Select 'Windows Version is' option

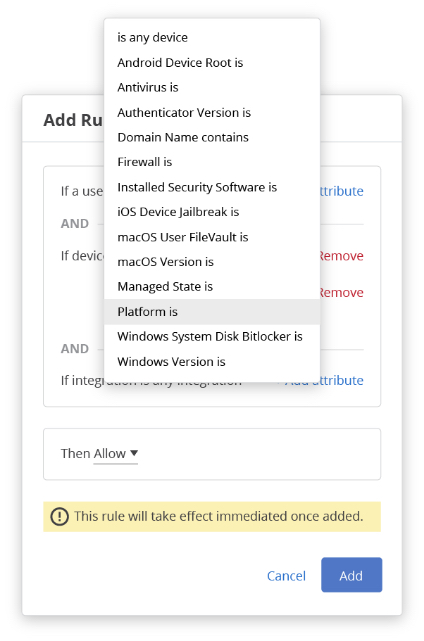pyautogui.click(x=212, y=362)
